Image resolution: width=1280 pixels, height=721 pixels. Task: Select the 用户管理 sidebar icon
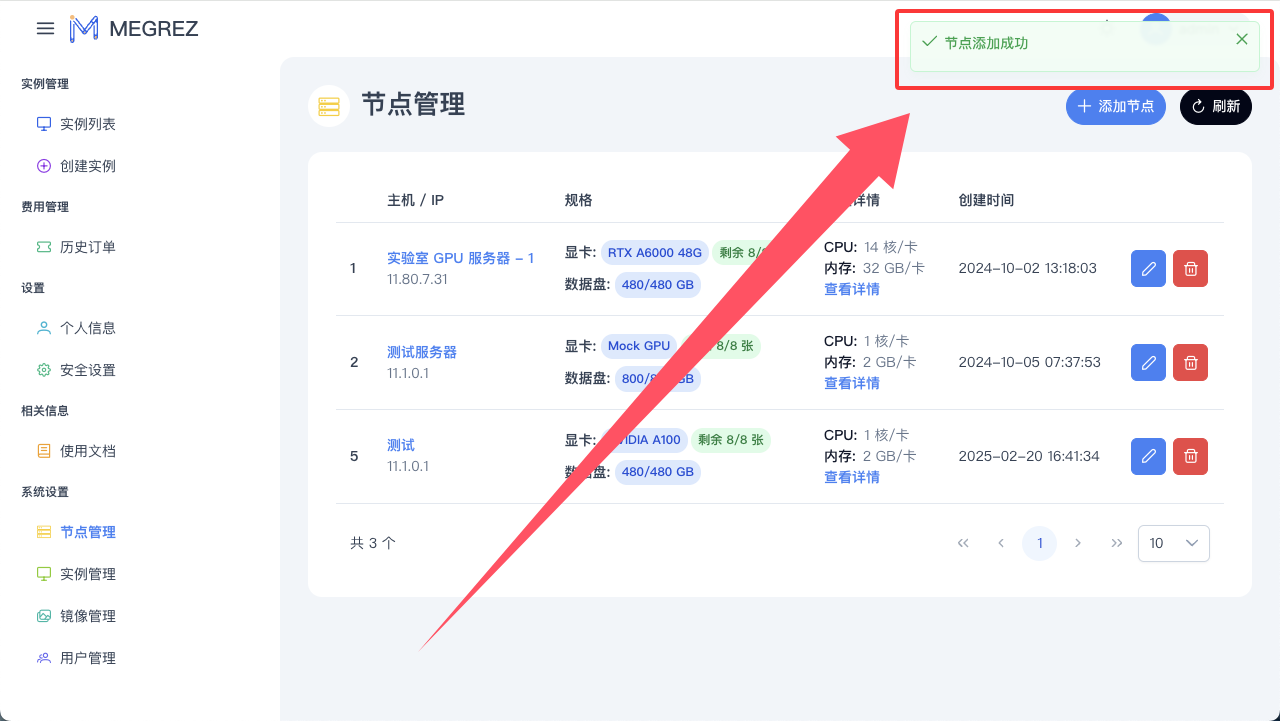[x=43, y=657]
